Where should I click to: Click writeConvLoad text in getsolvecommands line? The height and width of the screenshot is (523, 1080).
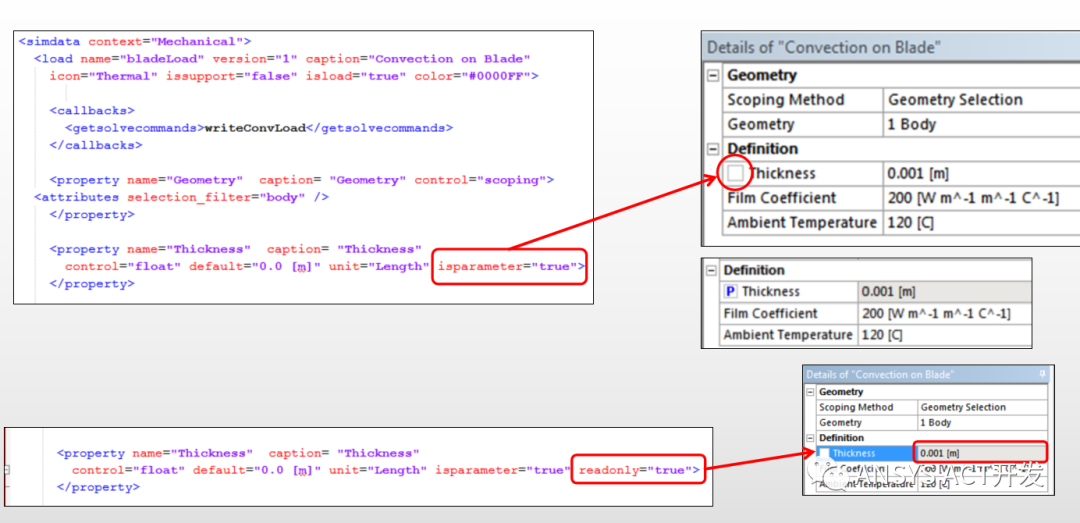(x=255, y=127)
